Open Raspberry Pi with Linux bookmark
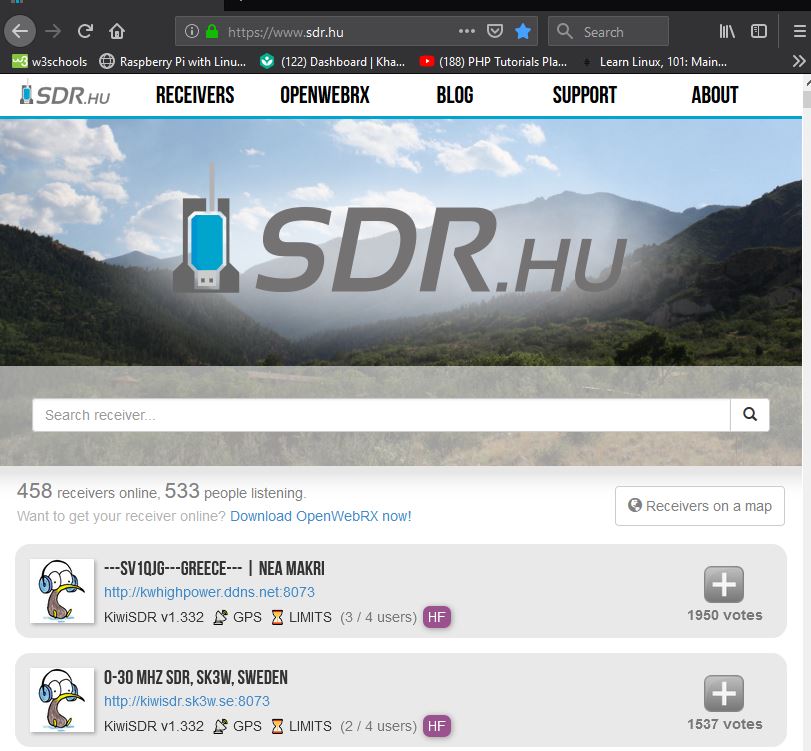811x751 pixels. pyautogui.click(x=173, y=62)
